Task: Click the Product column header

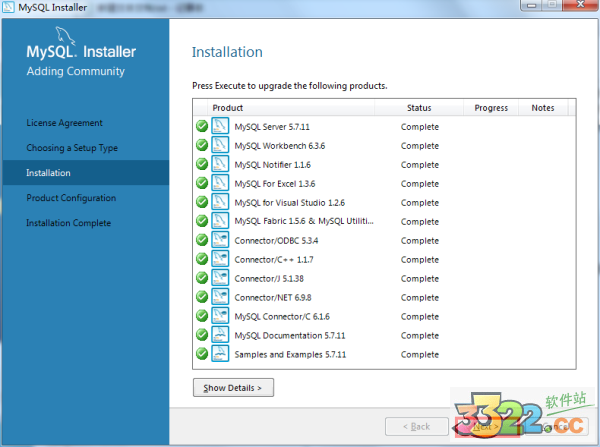Action: click(228, 108)
